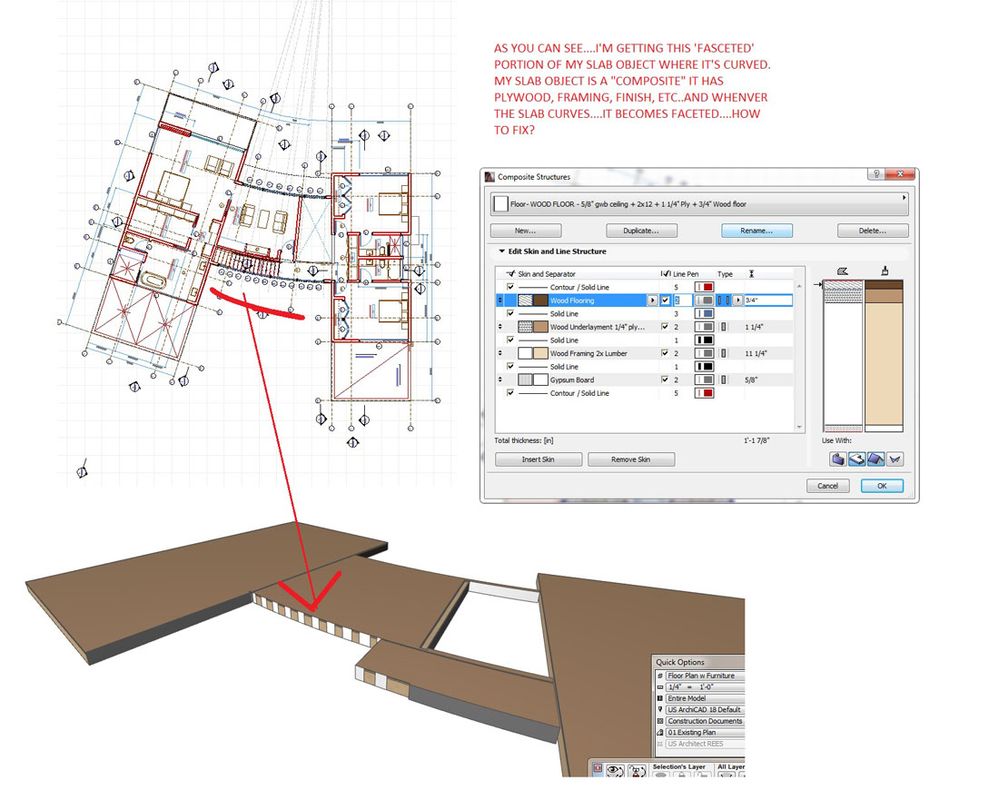Click the Delete... button
This screenshot has width=999, height=799.
[x=873, y=231]
